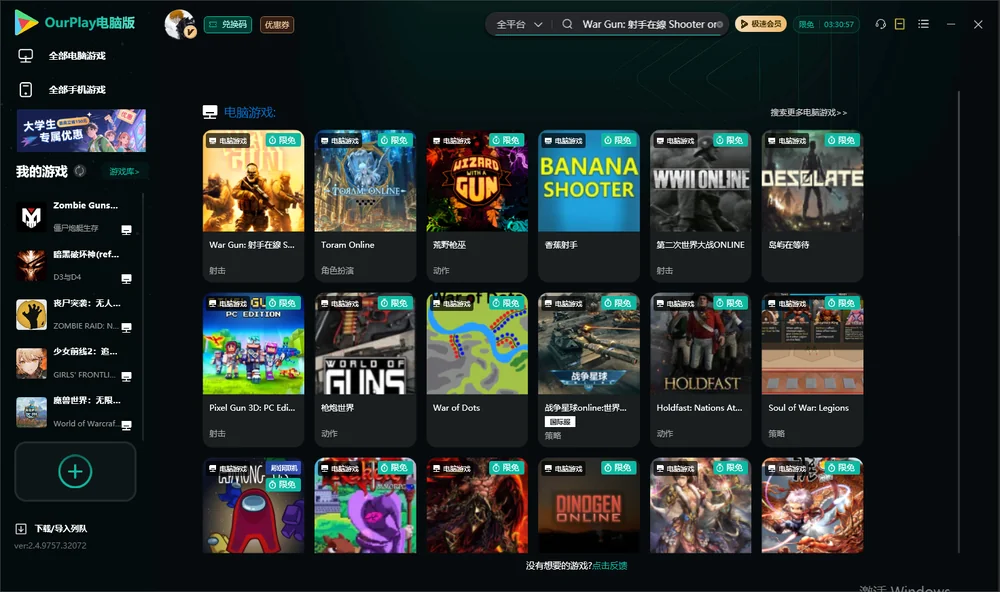Expand the 全平台 platform dropdown
This screenshot has height=592, width=1000.
coord(520,24)
